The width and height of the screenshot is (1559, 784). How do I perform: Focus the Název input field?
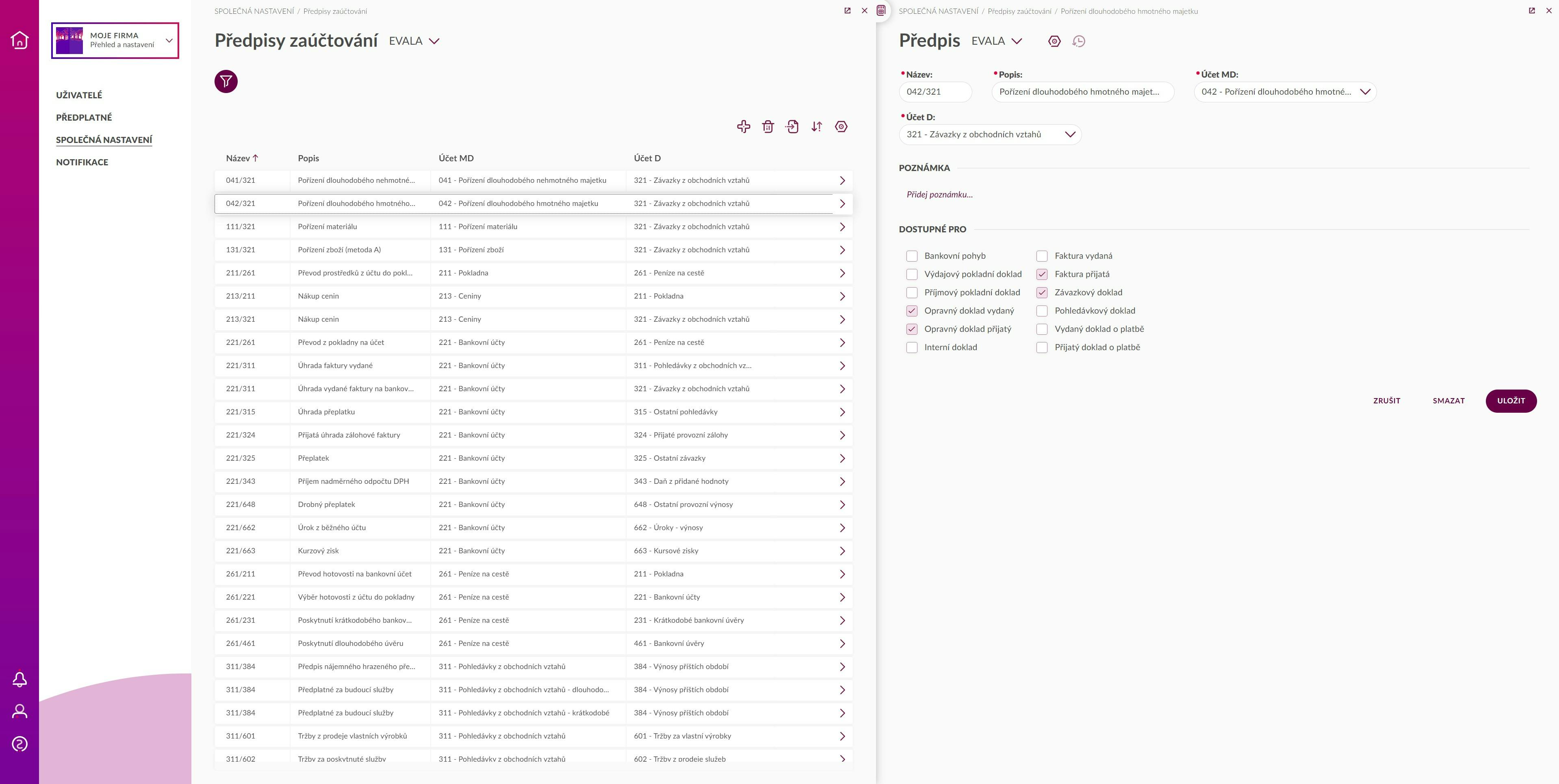935,92
